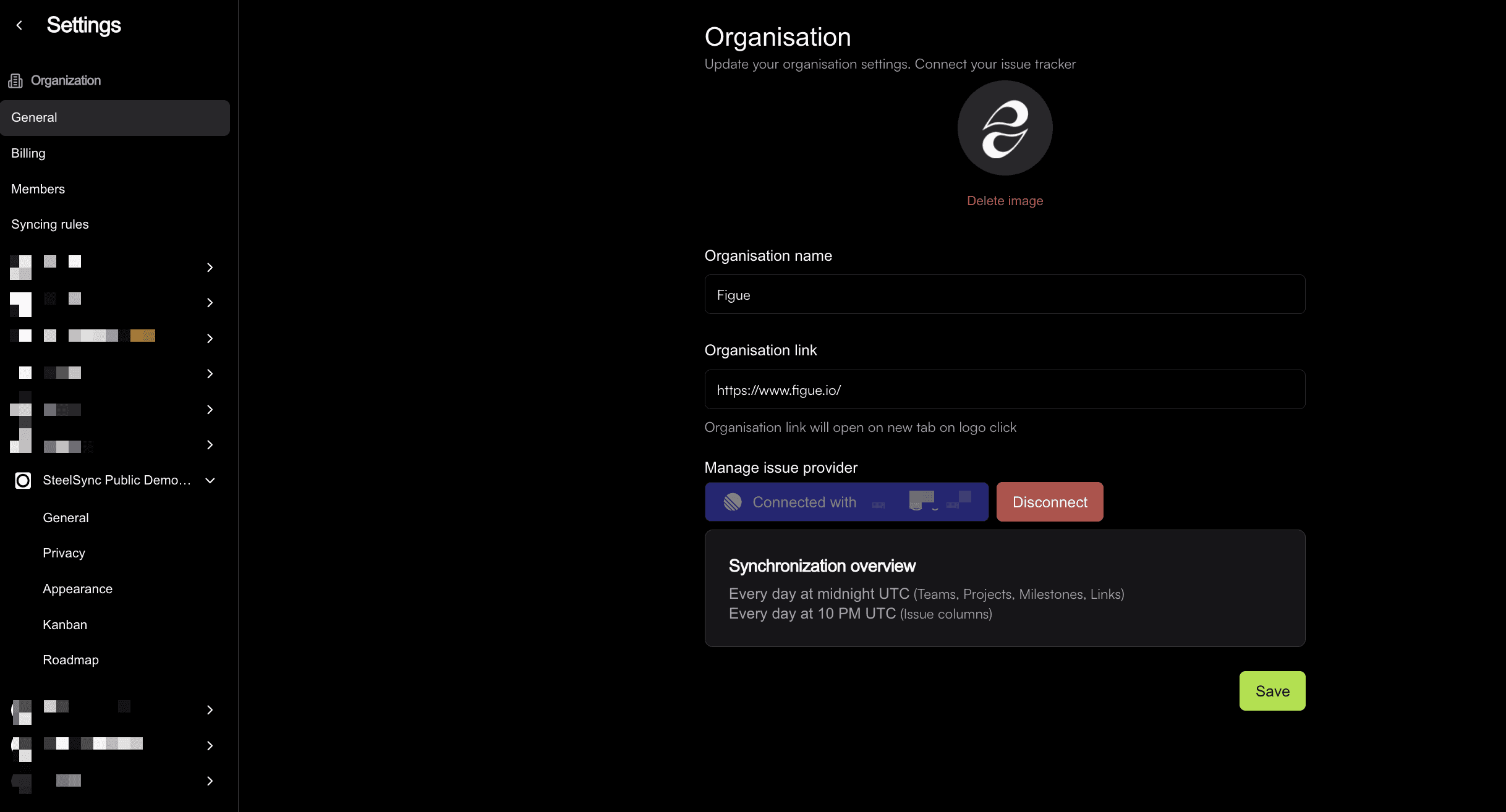This screenshot has height=812, width=1506.
Task: Open Members settings
Action: [x=38, y=188]
